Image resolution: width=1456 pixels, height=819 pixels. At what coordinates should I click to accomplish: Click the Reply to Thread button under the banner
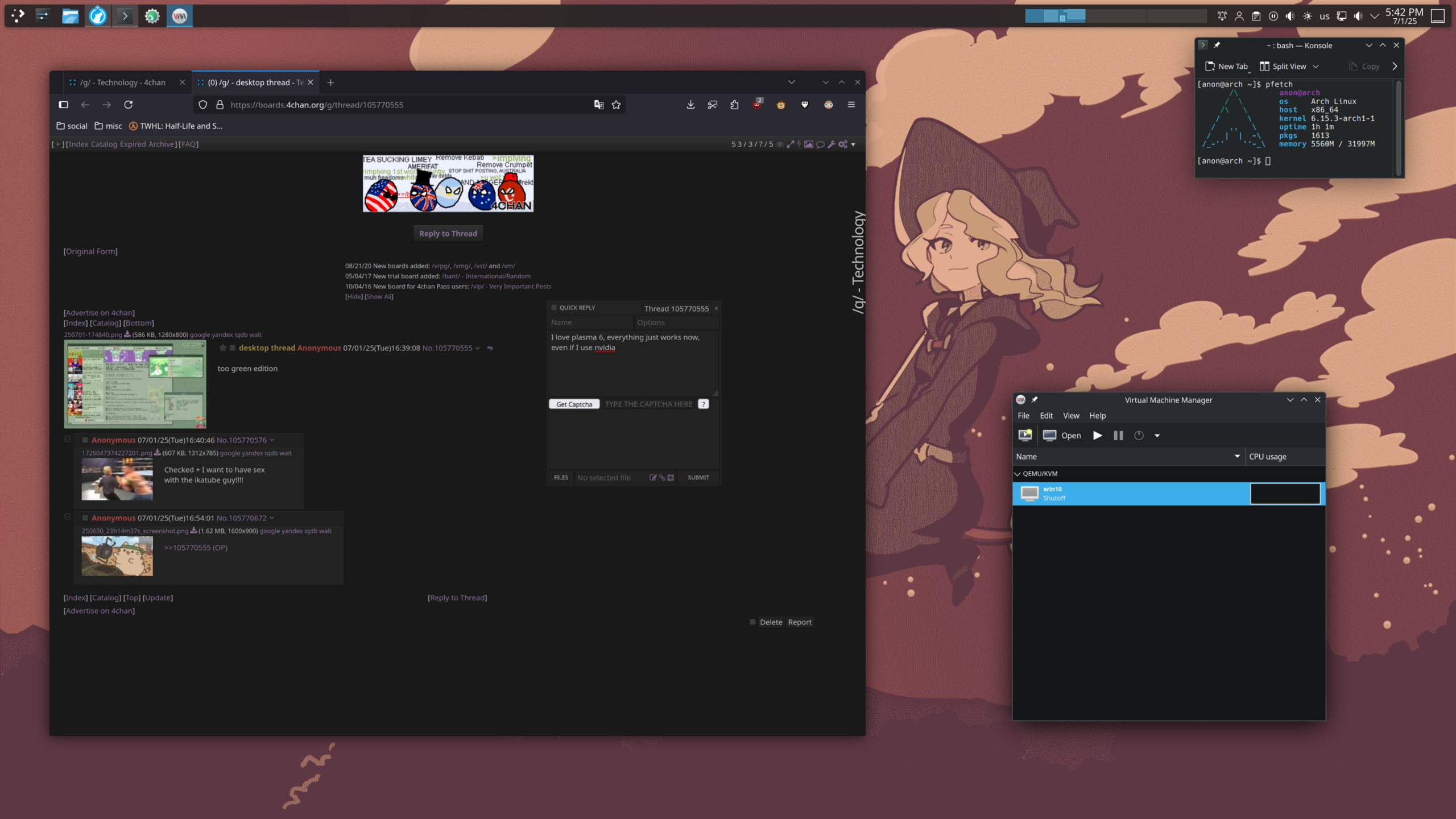pos(448,233)
